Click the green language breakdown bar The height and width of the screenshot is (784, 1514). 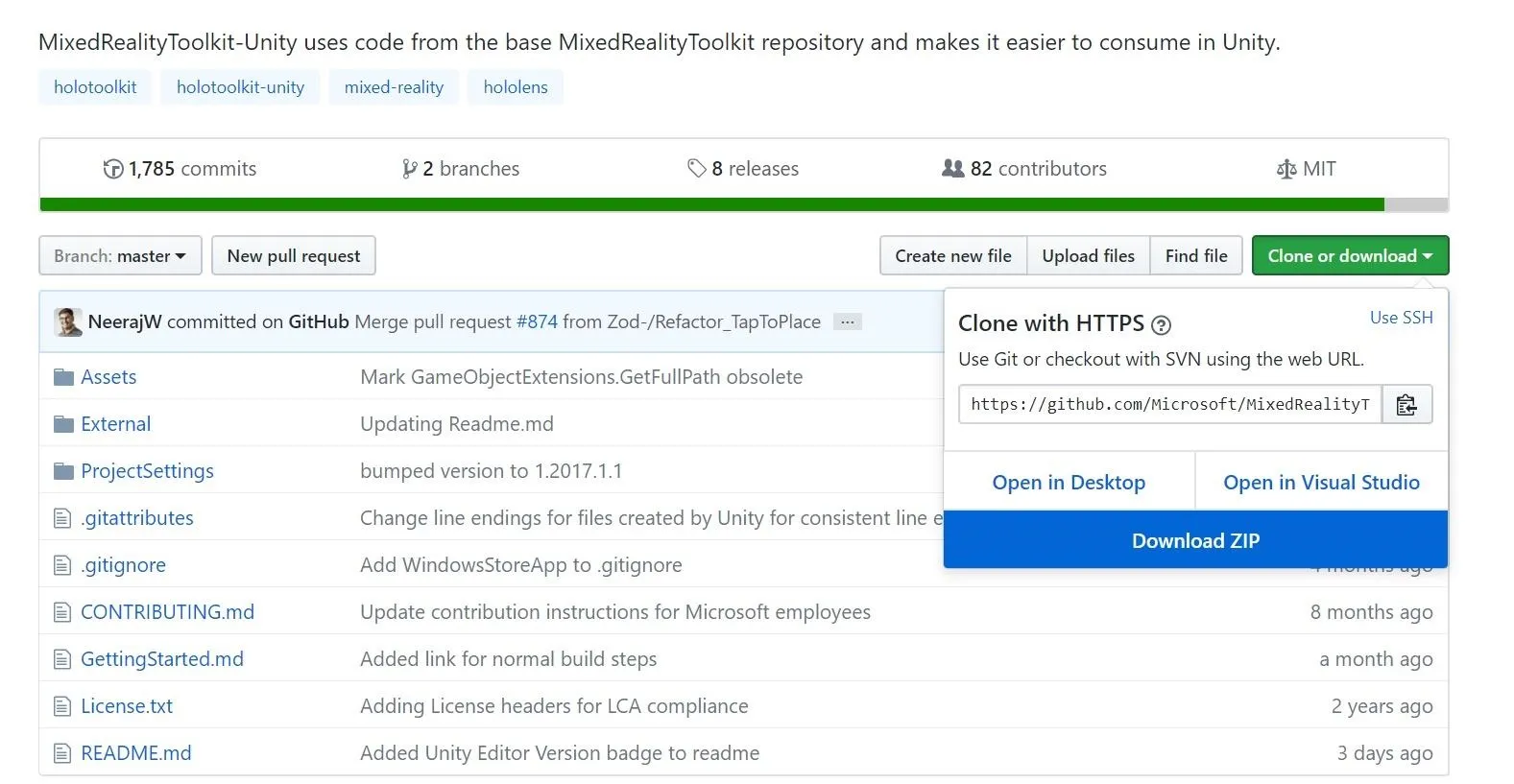coord(711,204)
